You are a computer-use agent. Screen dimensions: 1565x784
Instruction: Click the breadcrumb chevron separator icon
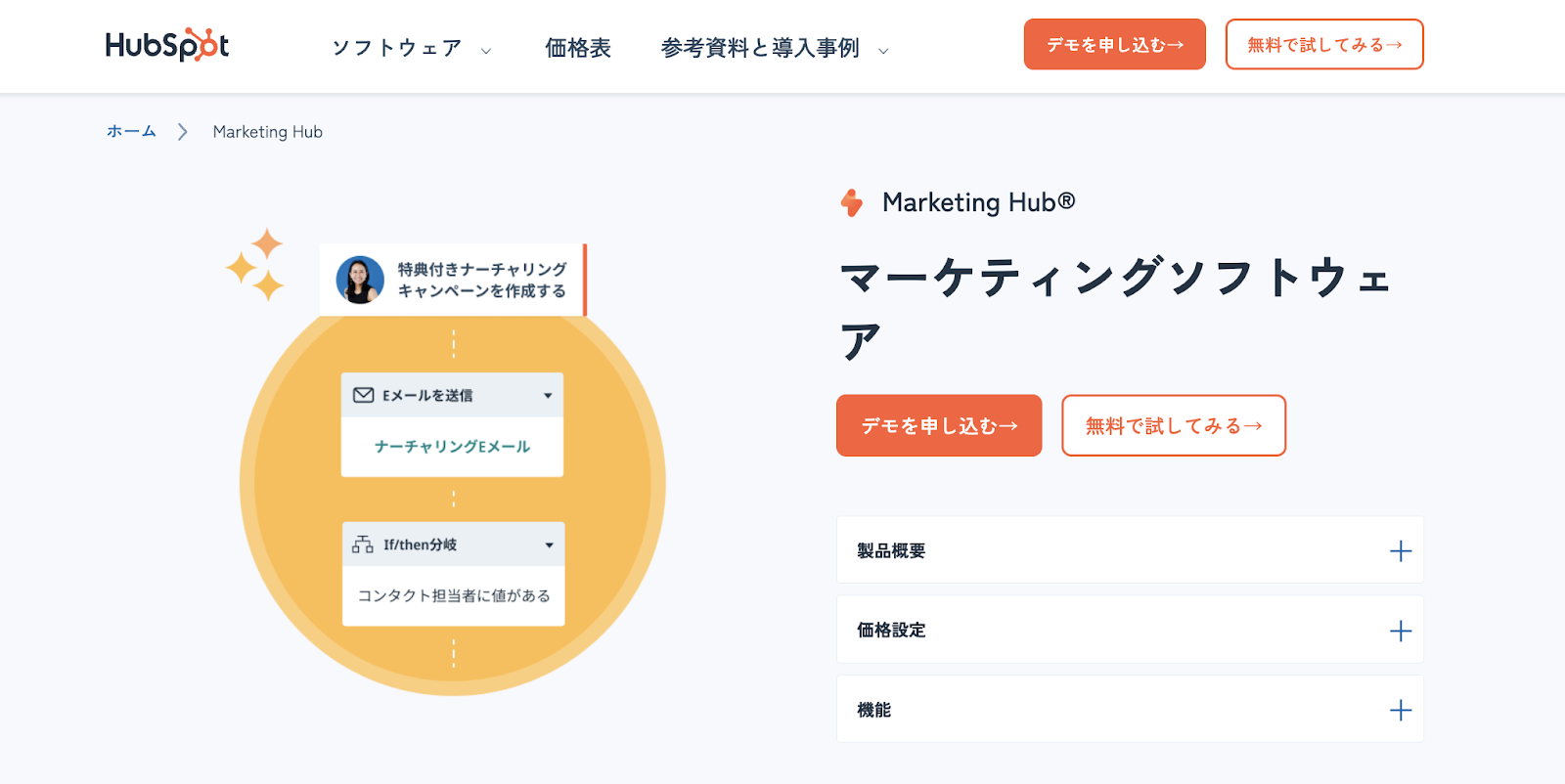tap(182, 132)
